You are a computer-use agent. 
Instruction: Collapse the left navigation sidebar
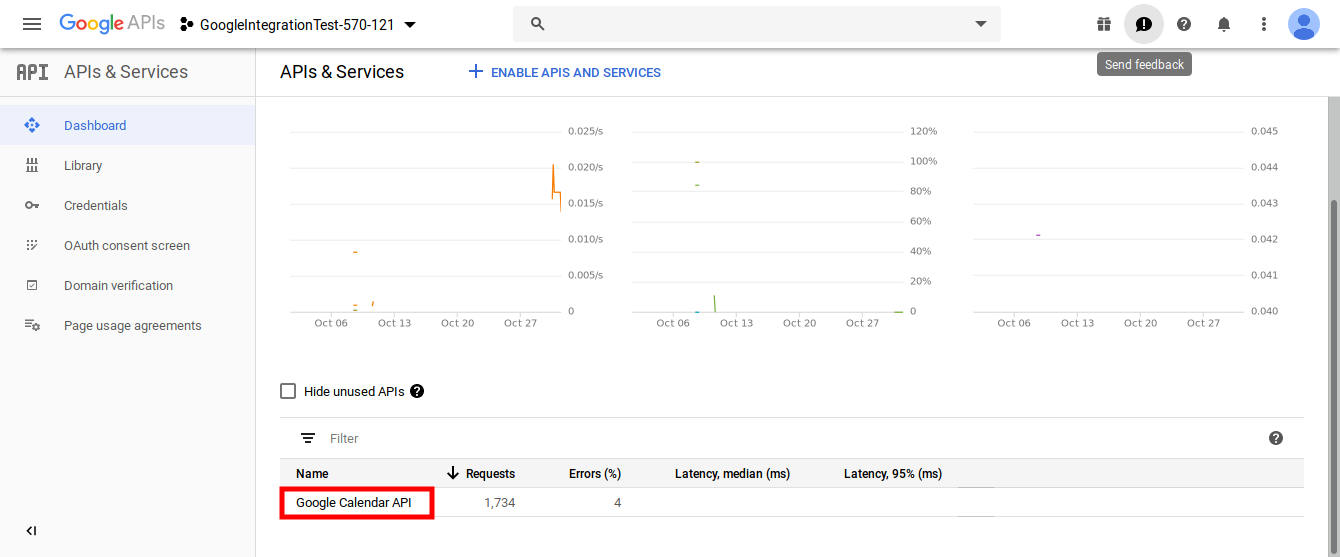[31, 531]
